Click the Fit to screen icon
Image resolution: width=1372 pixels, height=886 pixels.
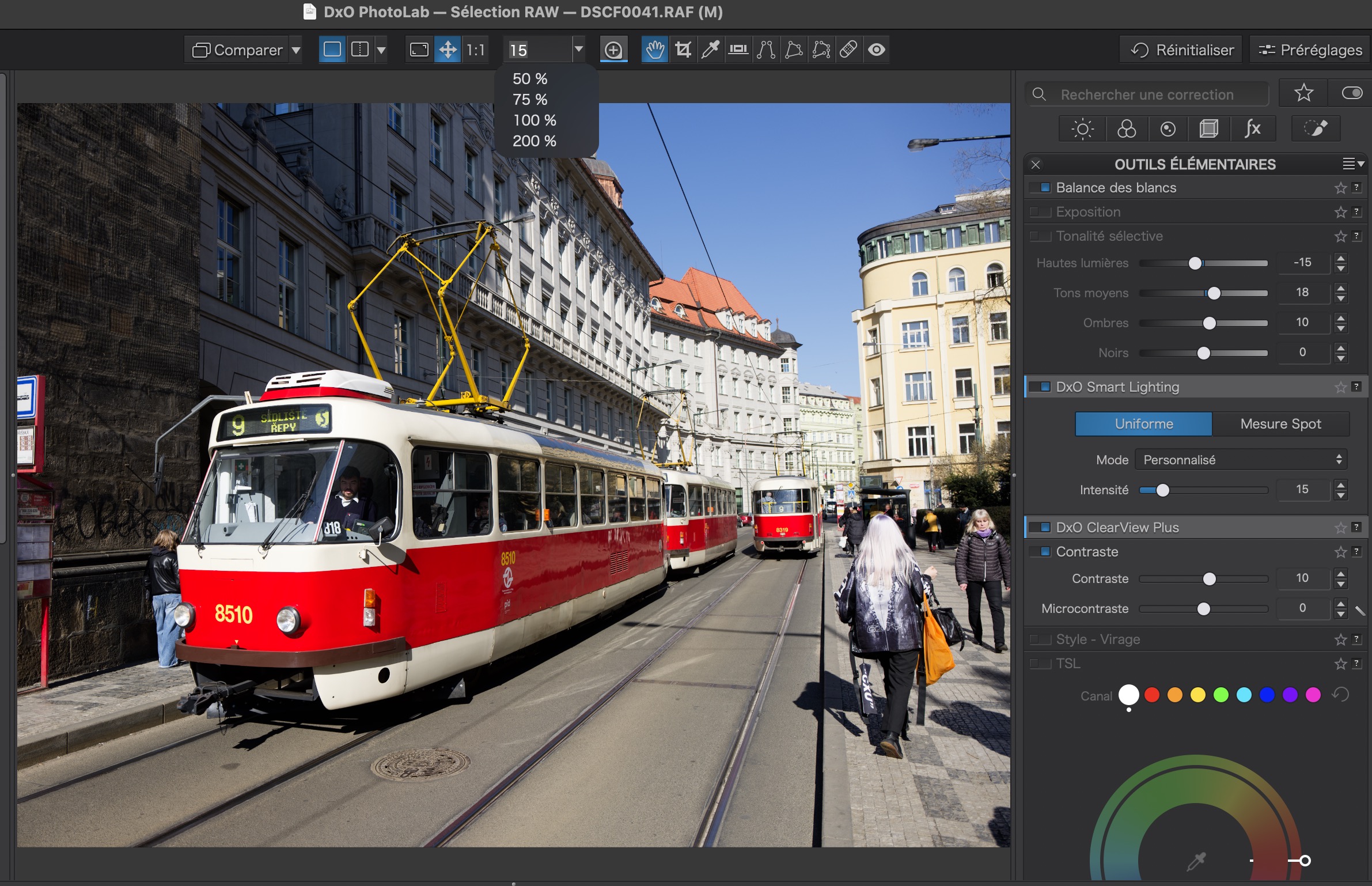click(419, 50)
